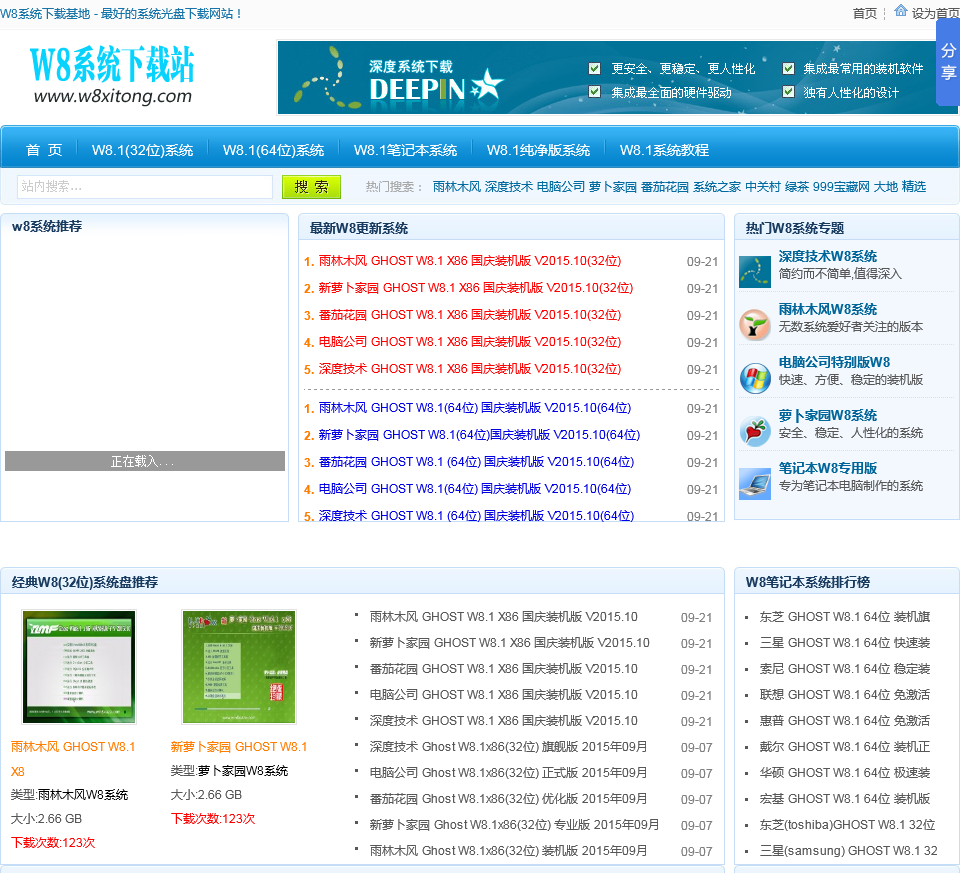
Task: Open the 雨林木风 green system thumbnail
Action: [x=79, y=667]
